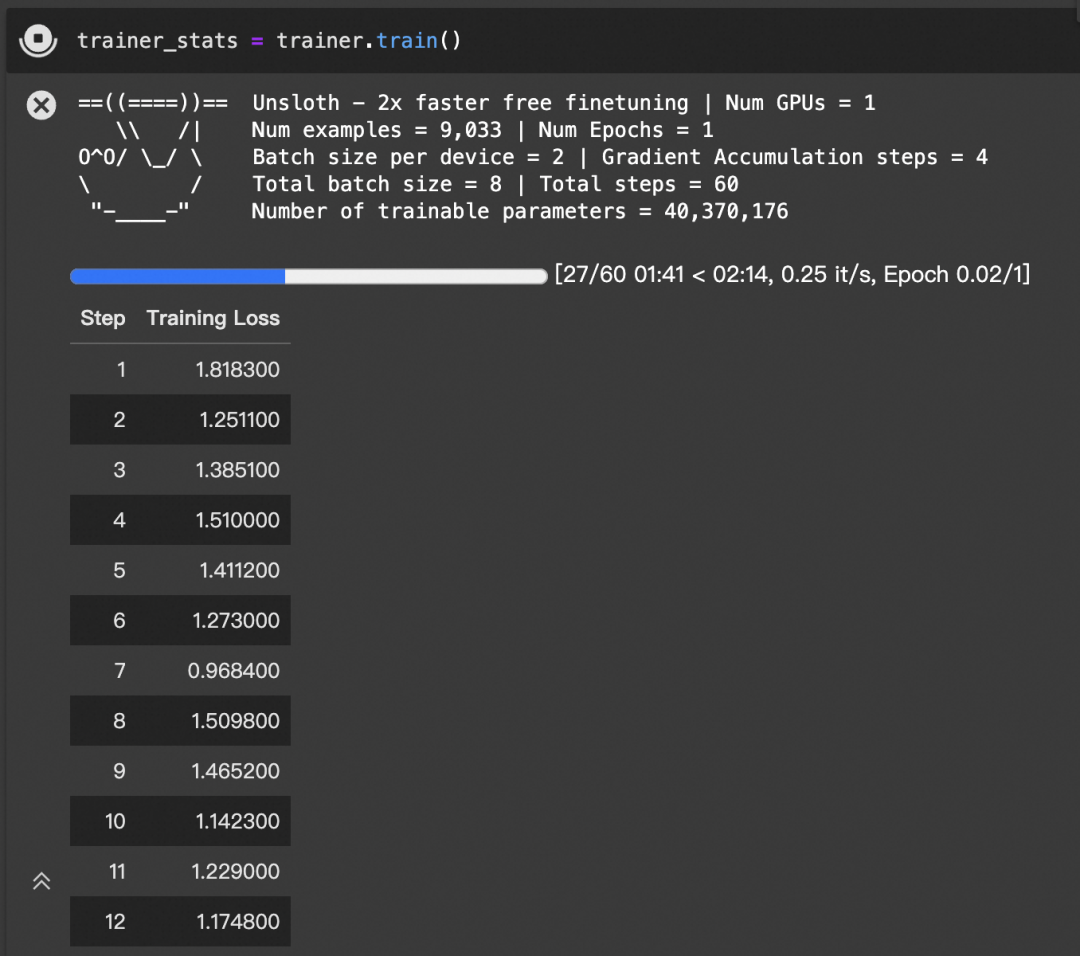Stop the running trainer.train() cell

(38, 39)
